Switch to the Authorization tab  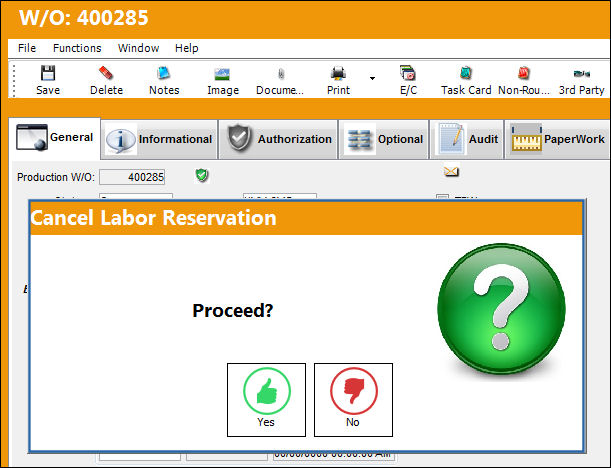[278, 139]
